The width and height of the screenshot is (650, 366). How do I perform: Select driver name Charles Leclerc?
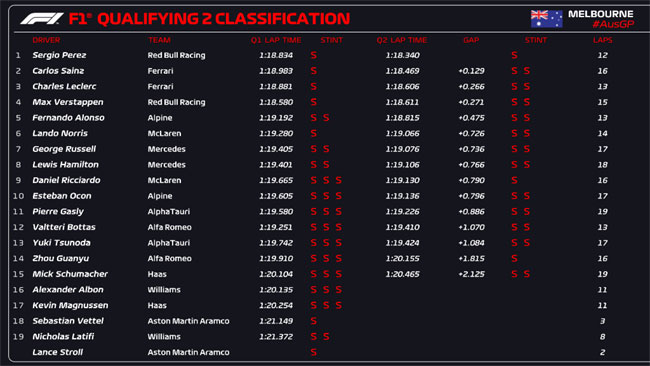(64, 87)
